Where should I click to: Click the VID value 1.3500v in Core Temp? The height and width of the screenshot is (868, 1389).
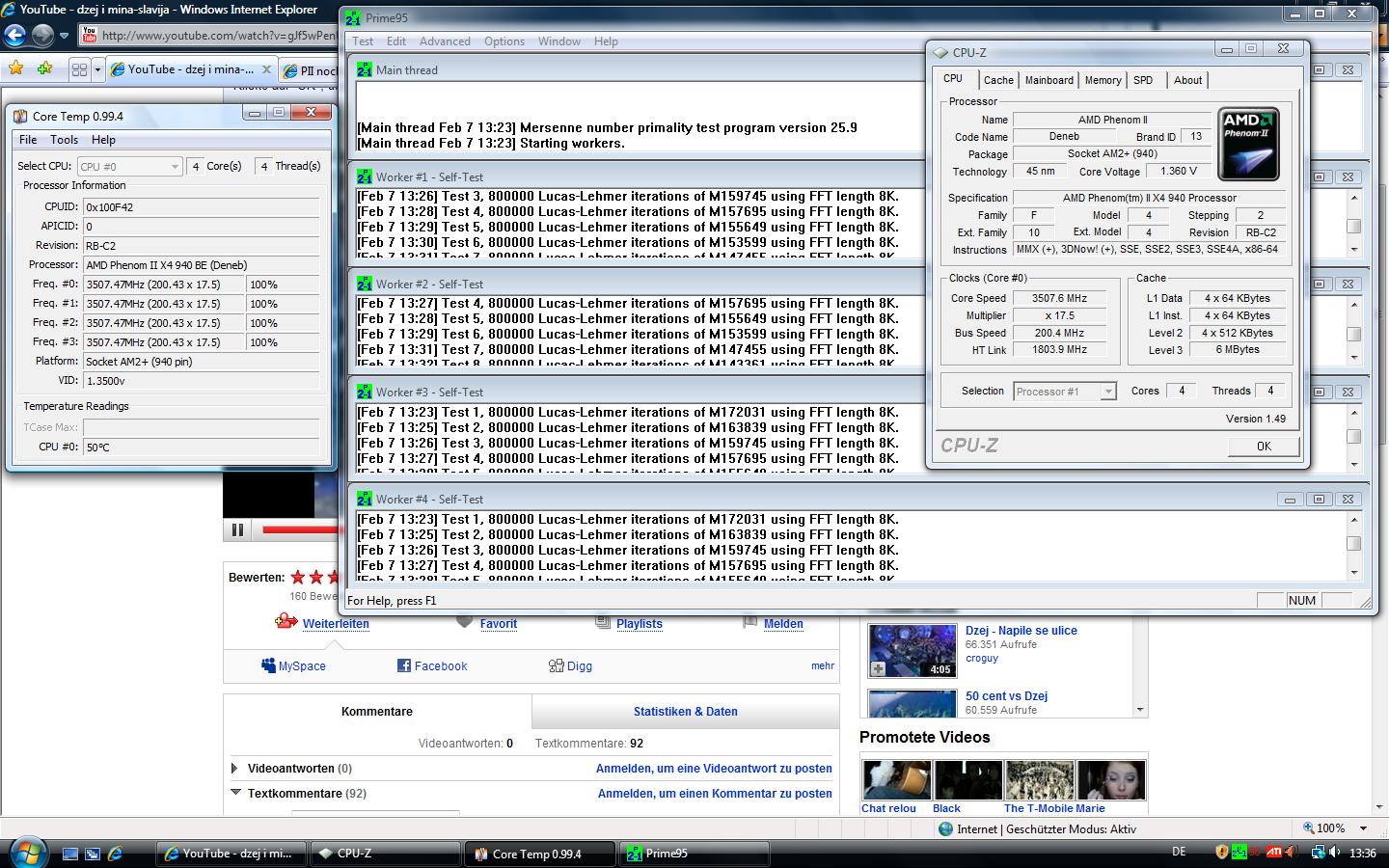tap(201, 381)
